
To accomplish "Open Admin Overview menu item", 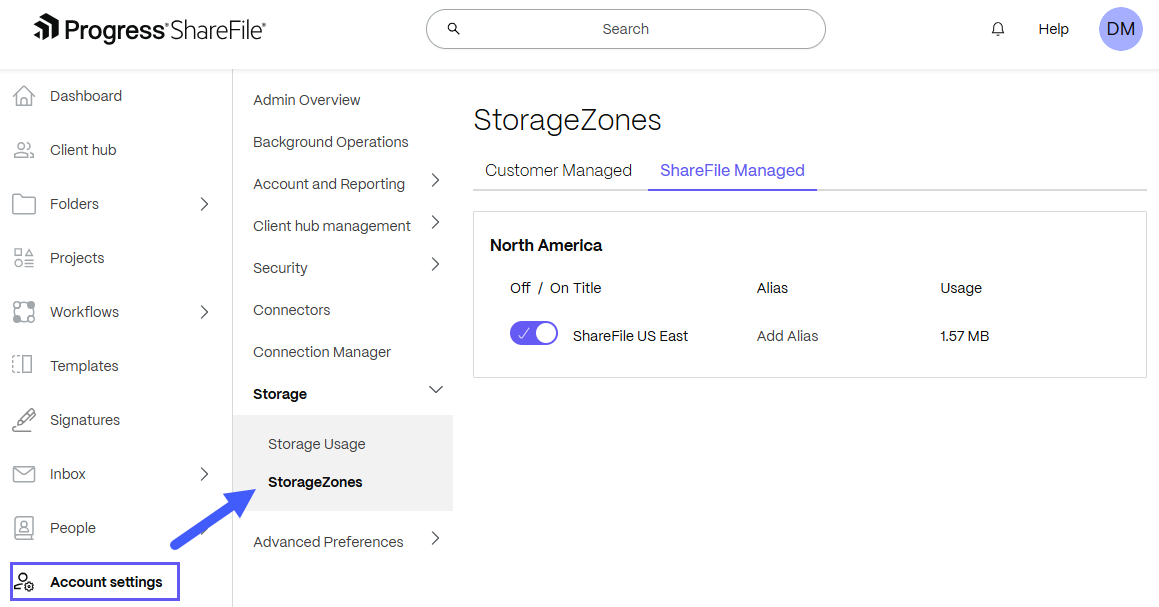I will click(x=307, y=100).
